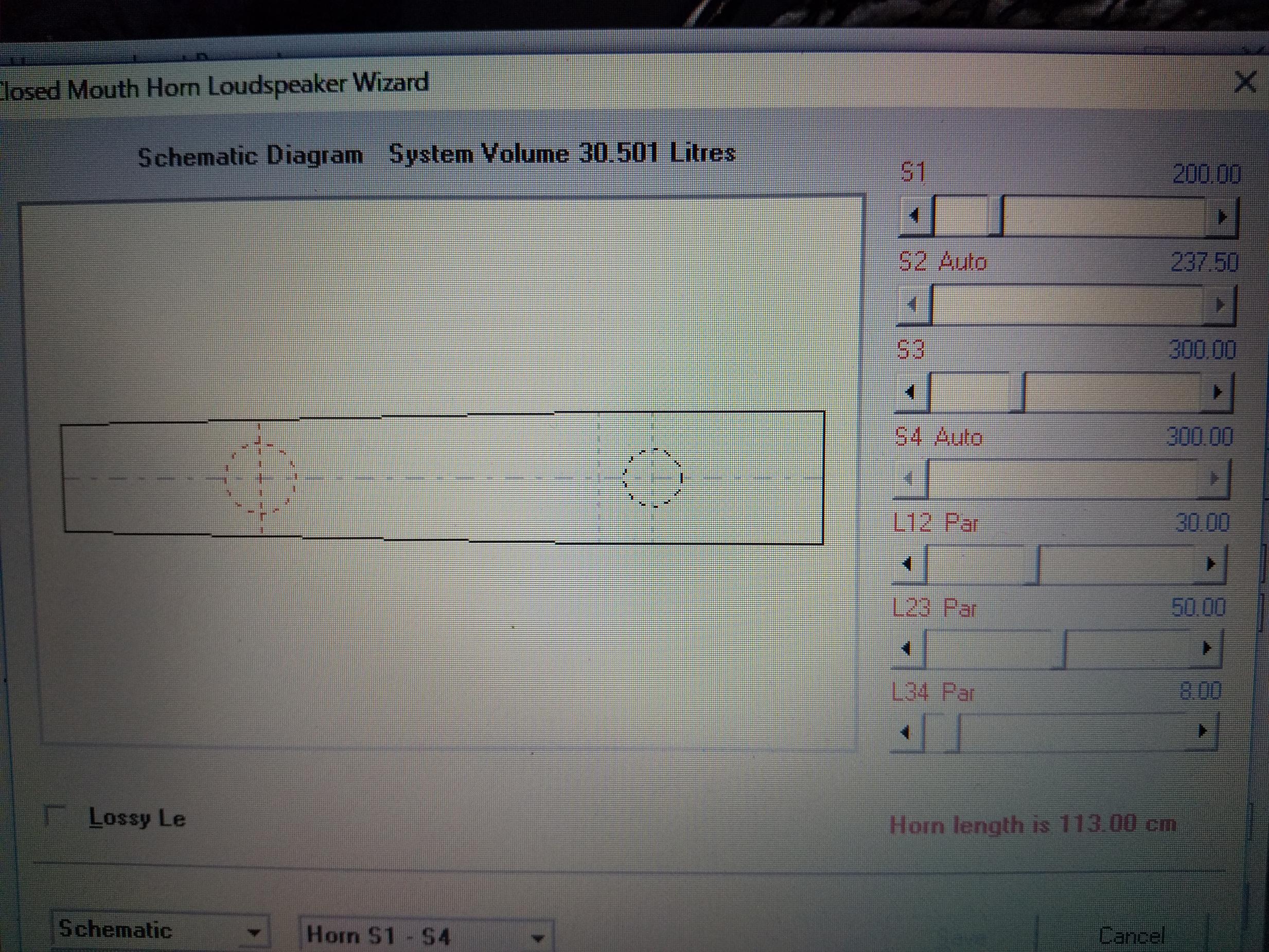Click the System Volume 30.501 Litres text
The image size is (1269, 952).
coord(562,154)
